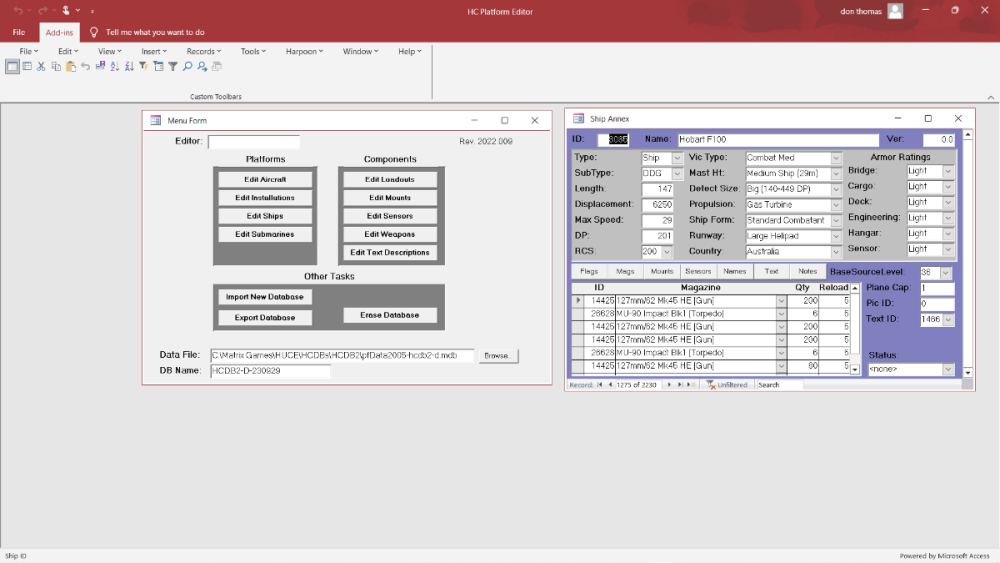Go to previous record in Ship Annex
Screen dimensions: 1000x563
(x=610, y=385)
